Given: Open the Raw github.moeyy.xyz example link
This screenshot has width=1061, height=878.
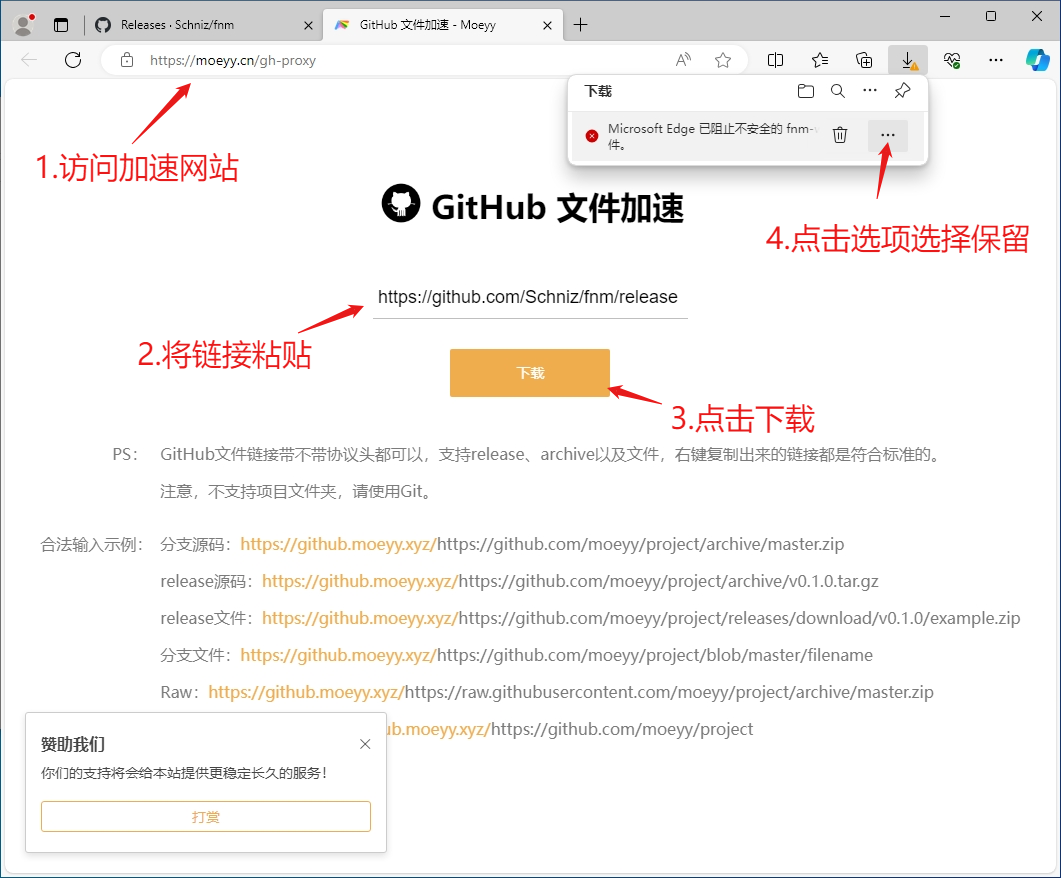Looking at the screenshot, I should (x=306, y=692).
